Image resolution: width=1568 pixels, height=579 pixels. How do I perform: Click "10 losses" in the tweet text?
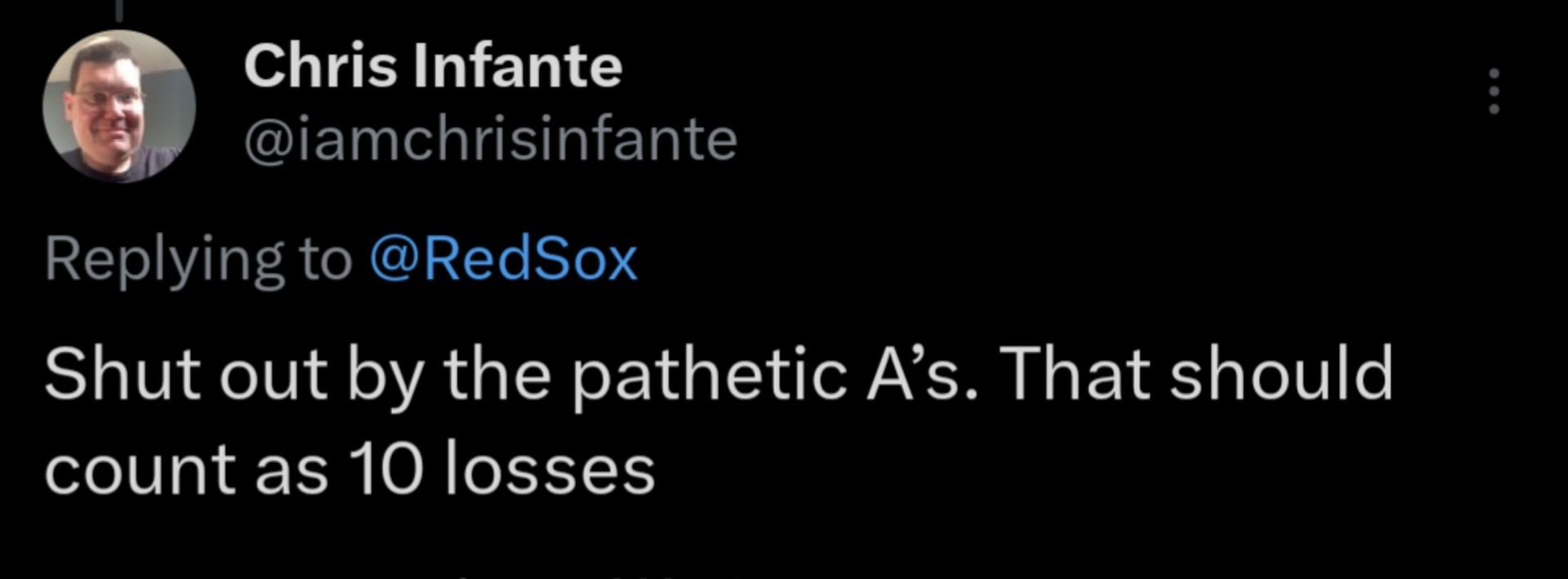pyautogui.click(x=501, y=471)
